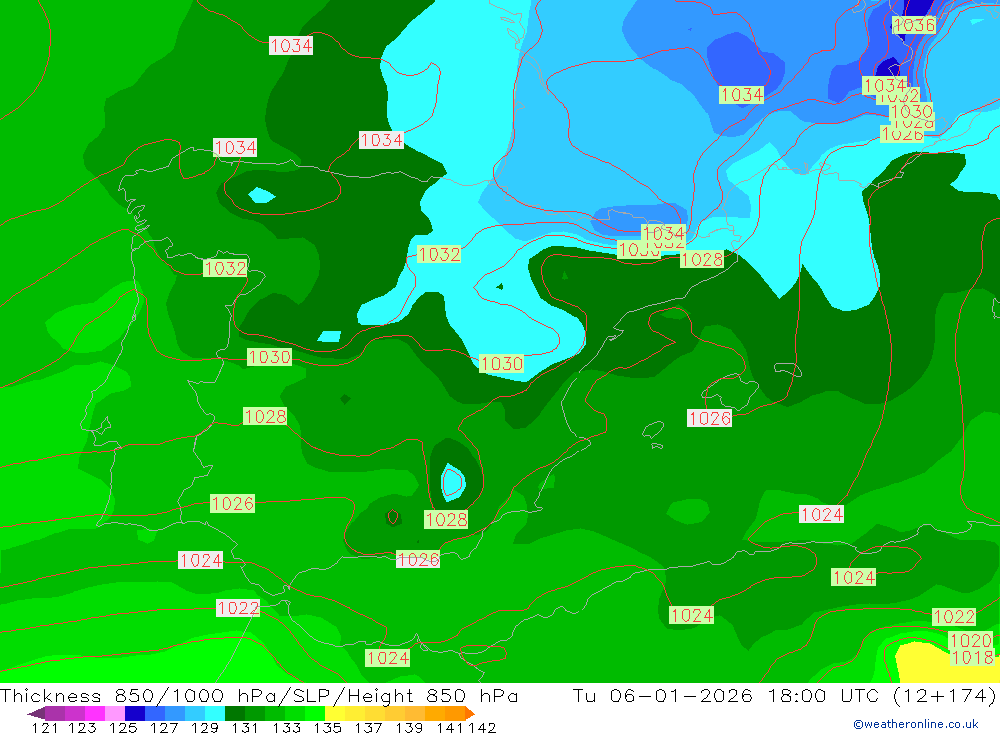Viewport: 1000px width, 733px height.
Task: Click 1034 label on the dark blue patch
Action: (741, 95)
